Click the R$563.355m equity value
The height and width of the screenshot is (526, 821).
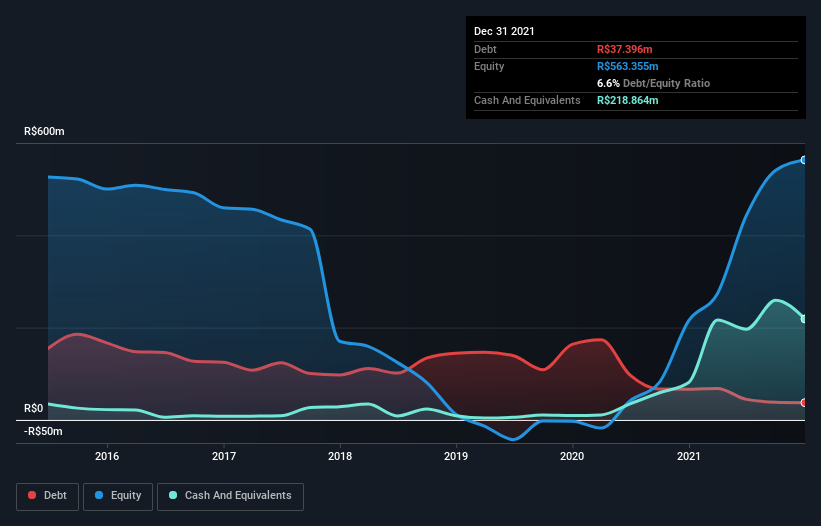tap(628, 66)
